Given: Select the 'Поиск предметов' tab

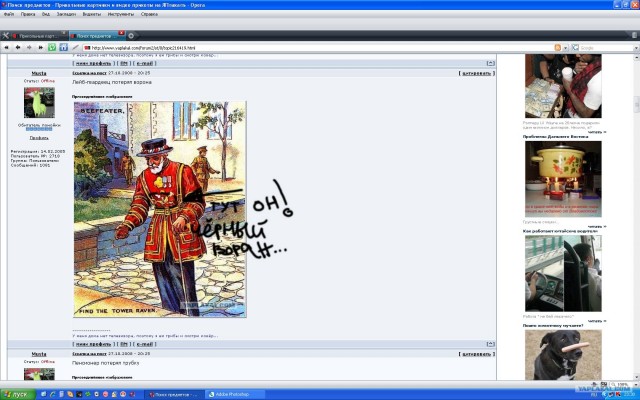Looking at the screenshot, I should (95, 36).
